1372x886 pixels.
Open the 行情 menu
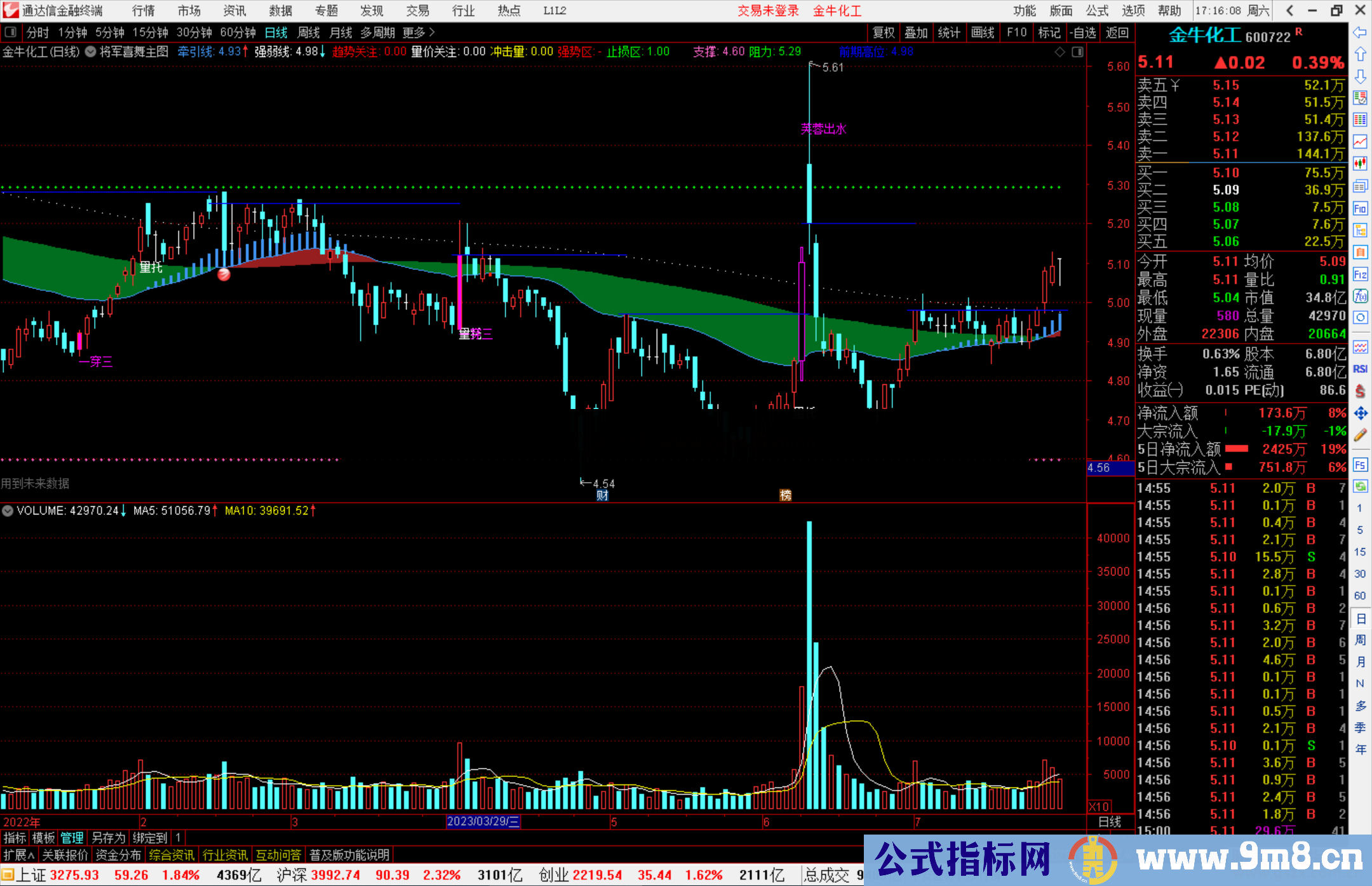pos(143,11)
